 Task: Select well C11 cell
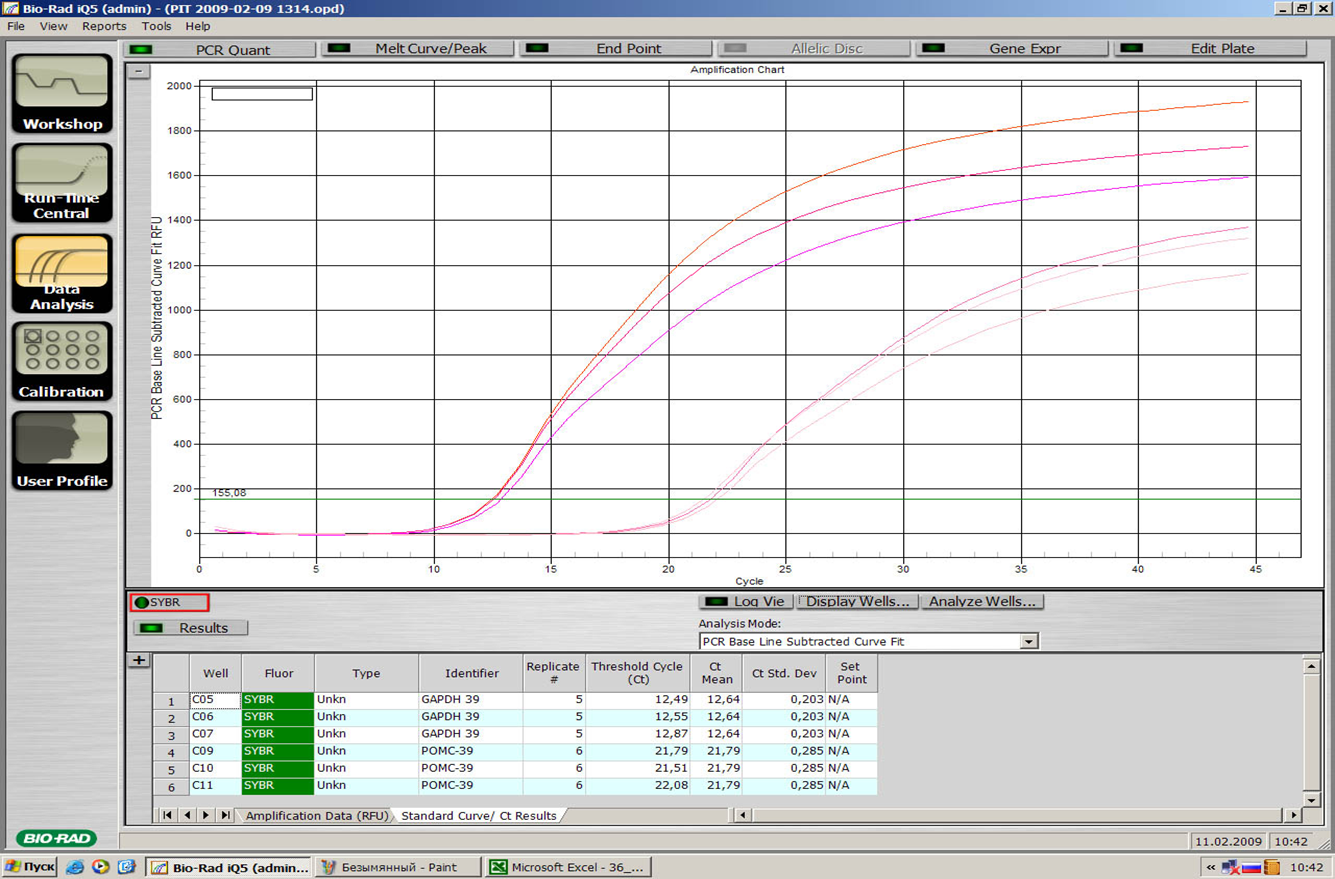pyautogui.click(x=214, y=785)
